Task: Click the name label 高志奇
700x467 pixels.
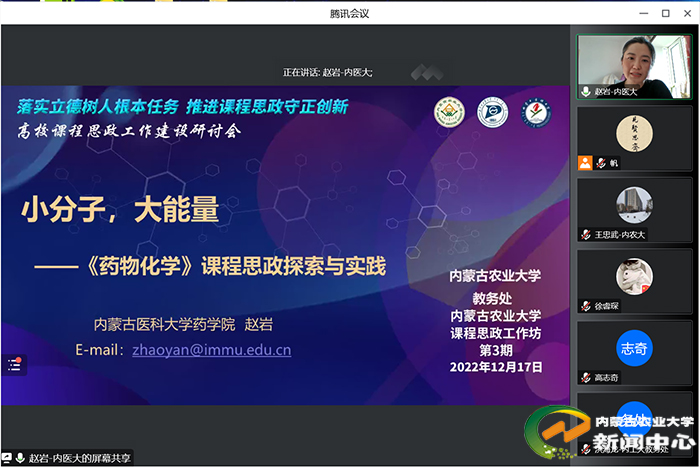Action: pyautogui.click(x=606, y=378)
